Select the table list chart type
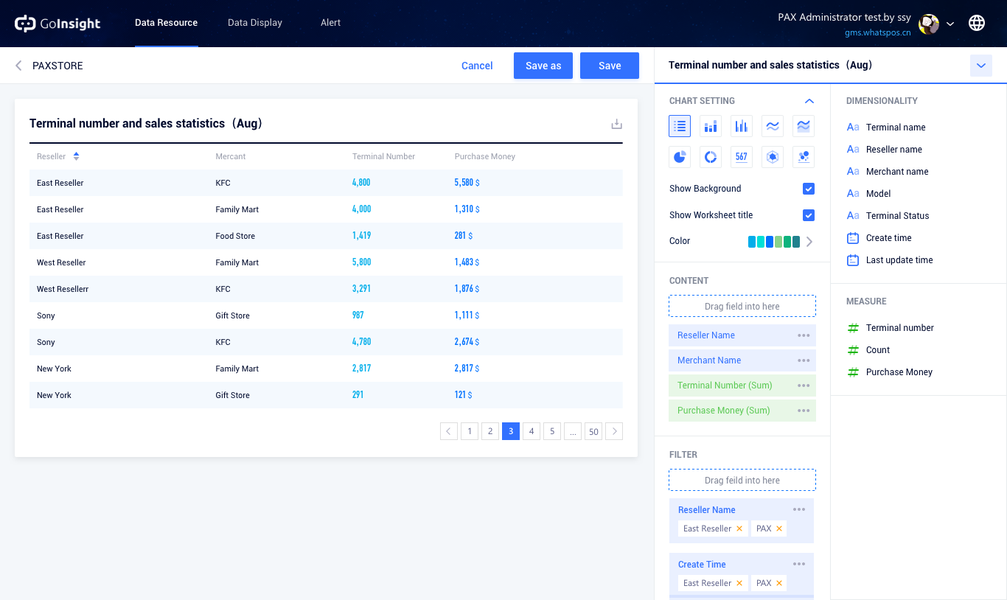Image resolution: width=1007 pixels, height=600 pixels. coord(679,126)
